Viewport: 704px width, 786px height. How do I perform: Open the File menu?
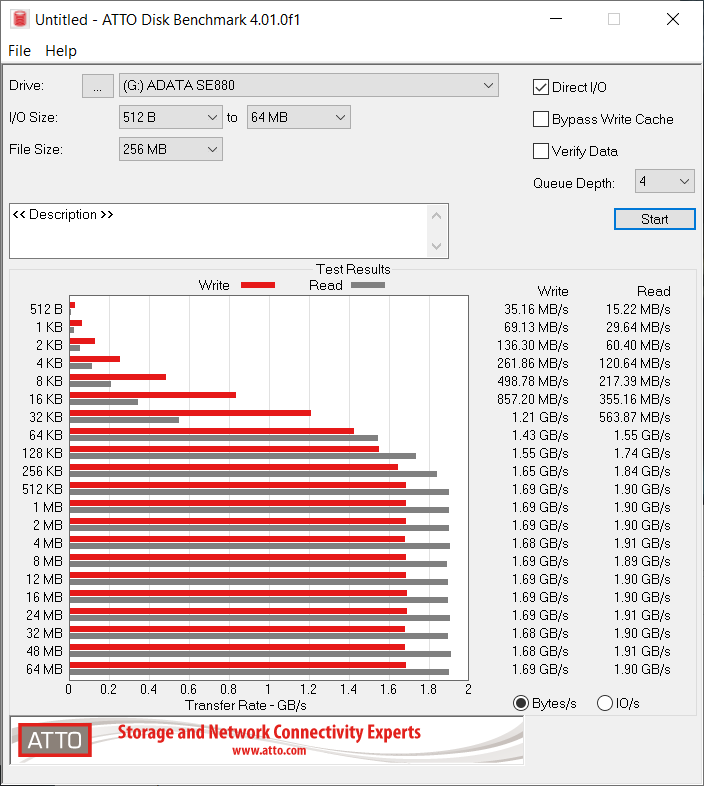coord(20,51)
